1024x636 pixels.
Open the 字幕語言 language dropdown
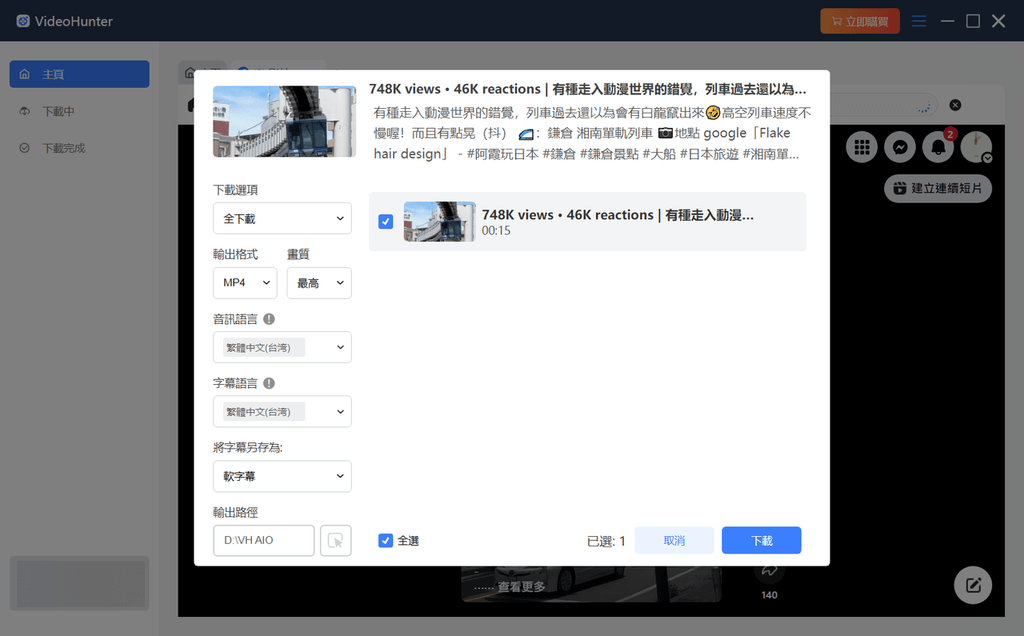point(282,411)
